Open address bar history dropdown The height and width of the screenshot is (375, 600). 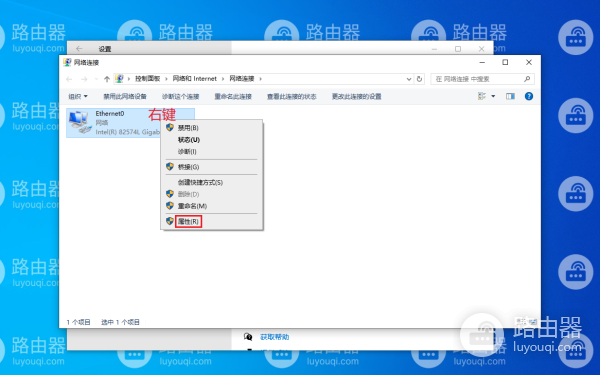click(409, 79)
